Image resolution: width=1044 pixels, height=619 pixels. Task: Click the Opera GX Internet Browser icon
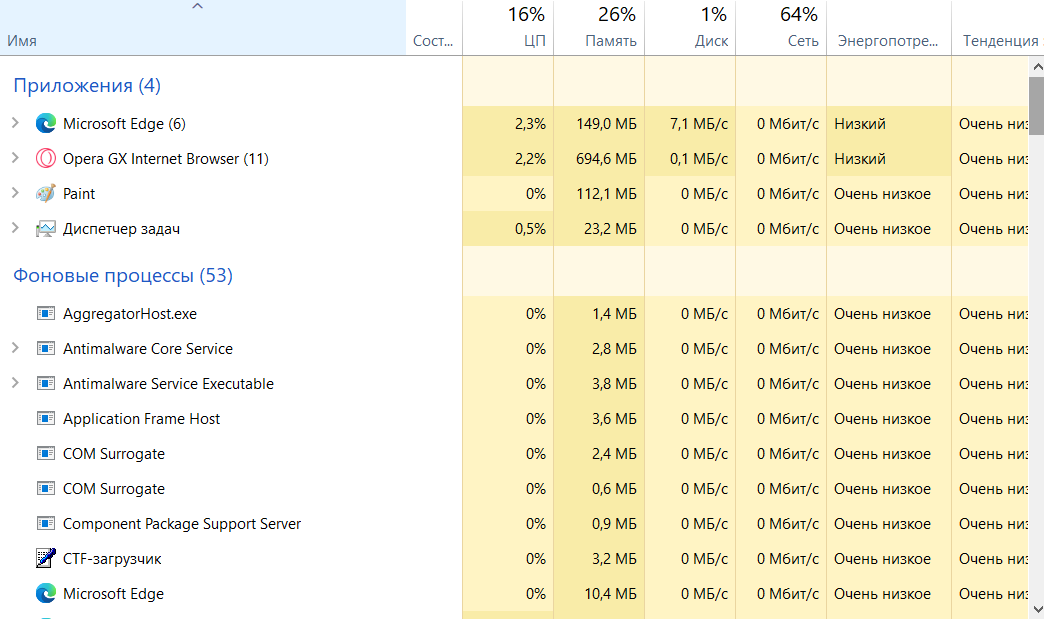click(45, 159)
